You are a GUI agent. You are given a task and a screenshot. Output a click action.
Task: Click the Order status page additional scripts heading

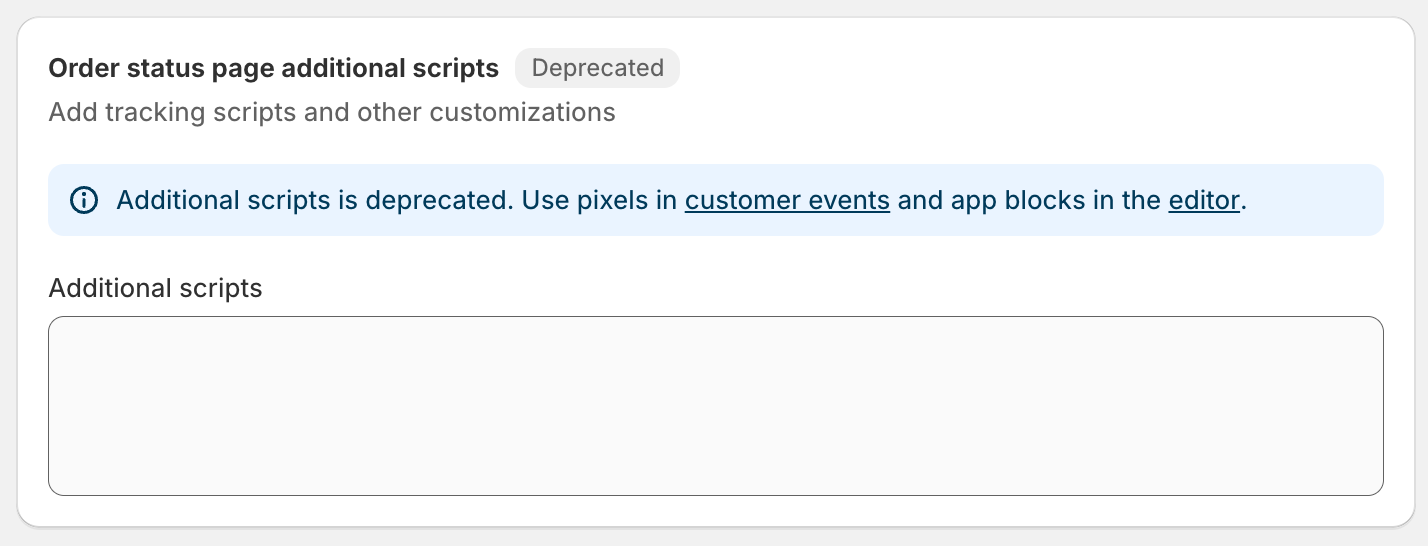(273, 68)
